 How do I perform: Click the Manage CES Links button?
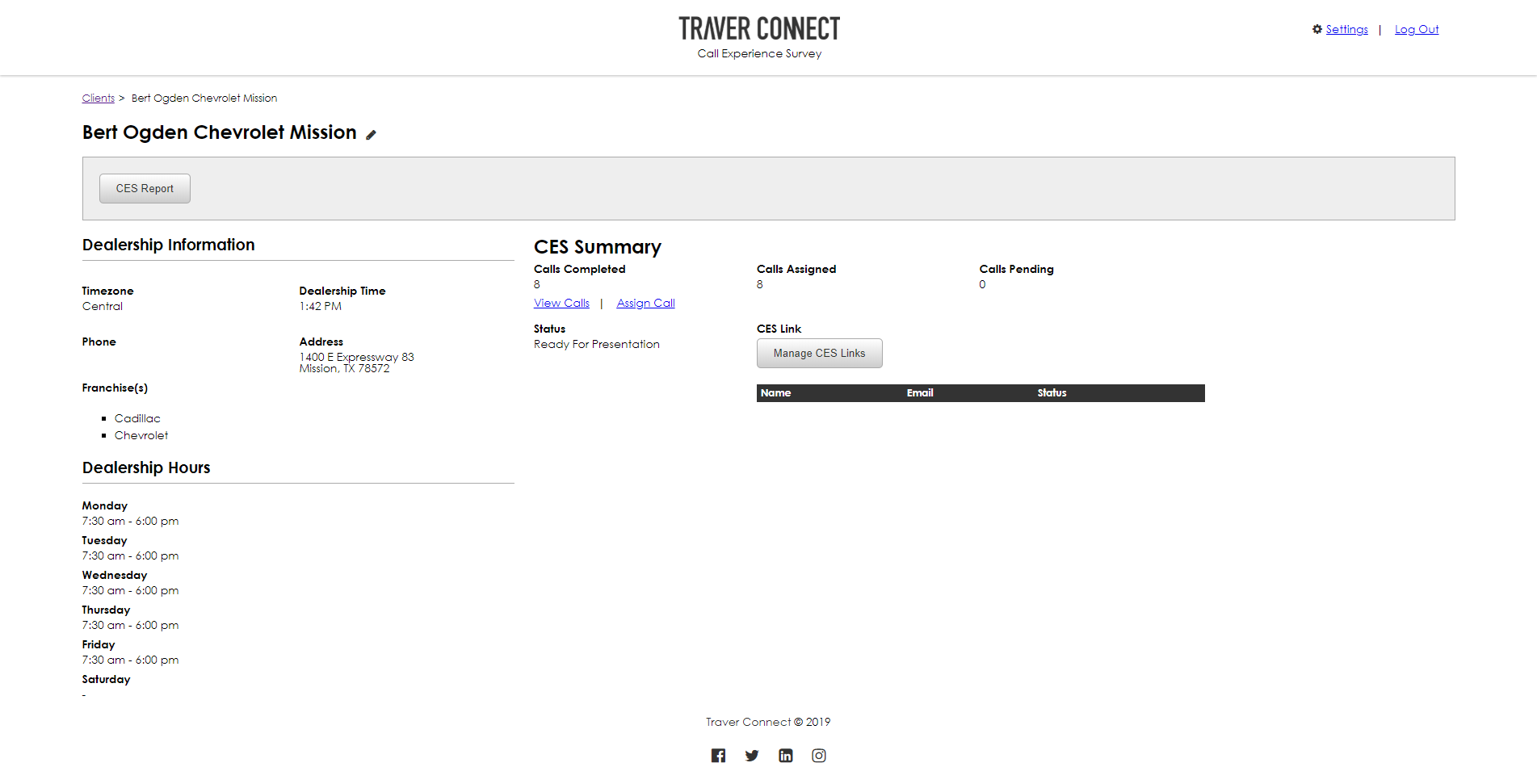(819, 353)
